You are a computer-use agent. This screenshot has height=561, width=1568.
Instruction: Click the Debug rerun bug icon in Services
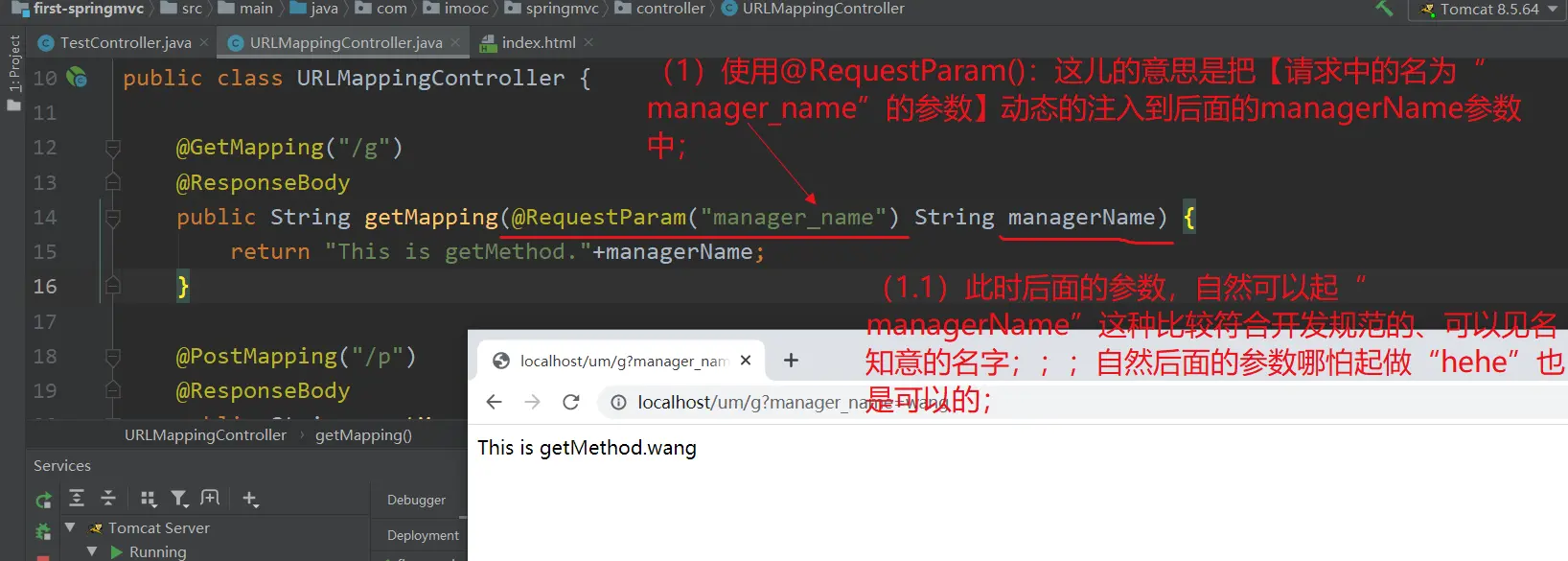point(43,531)
